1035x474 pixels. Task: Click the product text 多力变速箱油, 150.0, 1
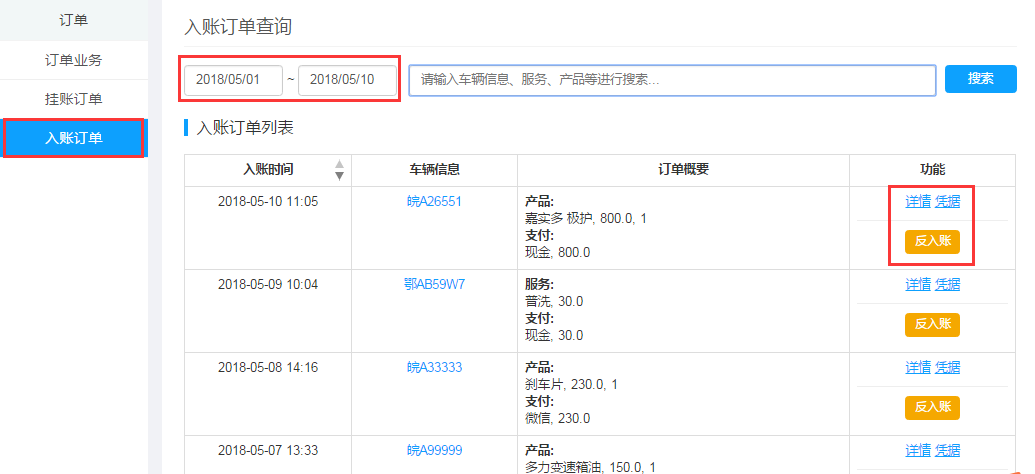pos(590,467)
